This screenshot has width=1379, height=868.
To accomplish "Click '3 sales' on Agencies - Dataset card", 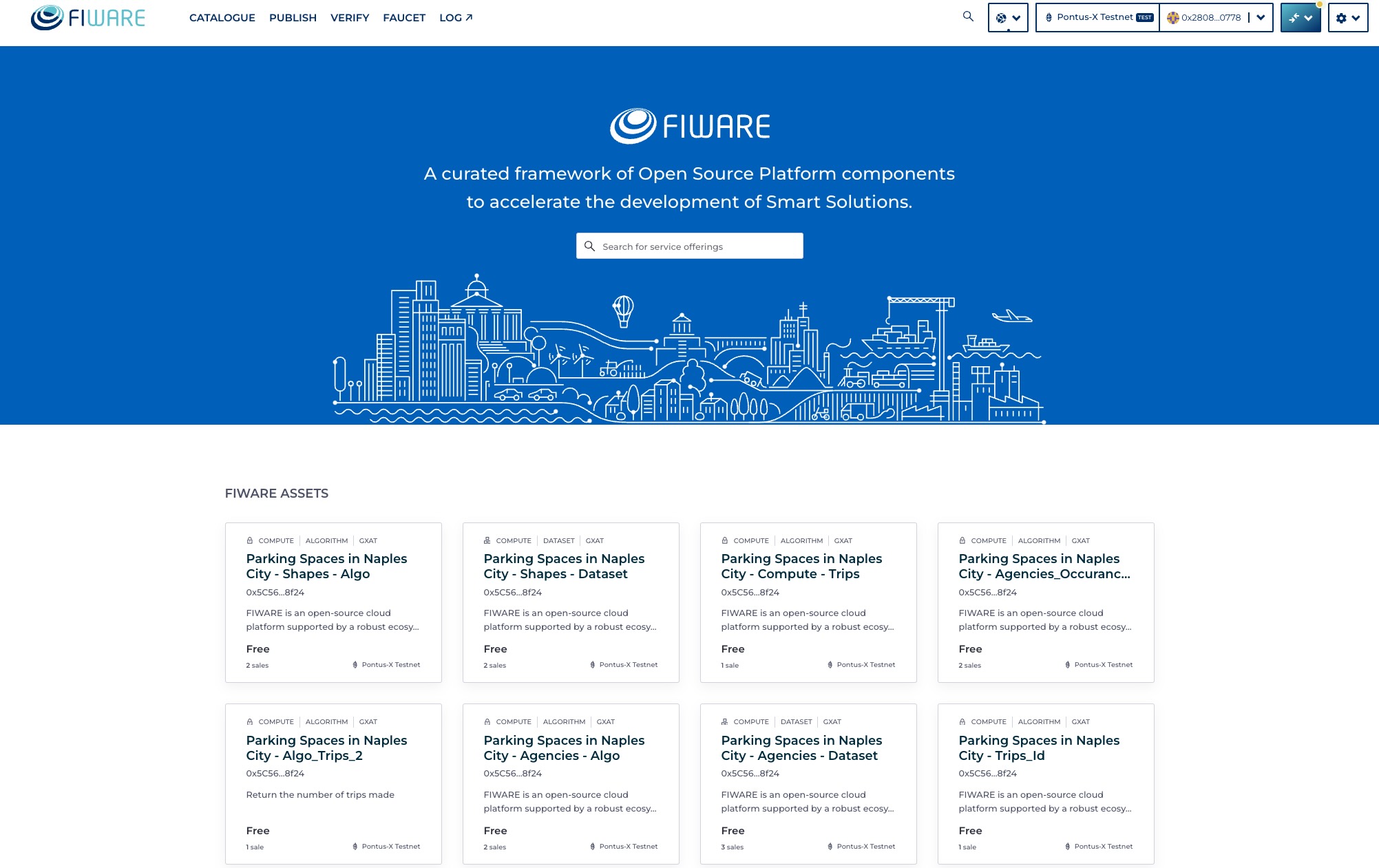I will click(x=733, y=847).
